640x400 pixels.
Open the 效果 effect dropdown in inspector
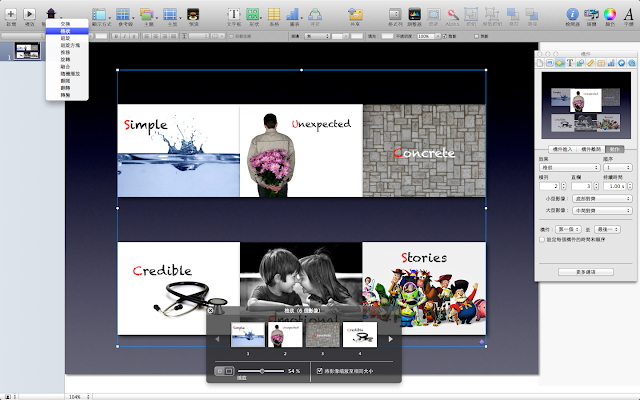click(x=569, y=167)
